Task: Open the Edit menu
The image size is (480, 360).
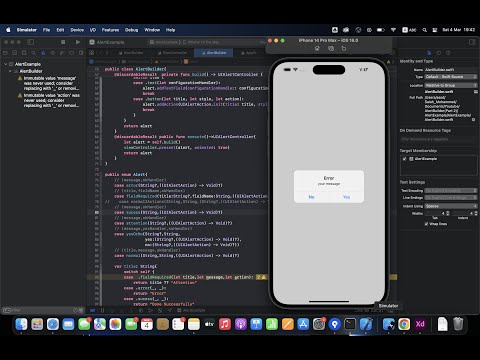Action: [x=60, y=30]
